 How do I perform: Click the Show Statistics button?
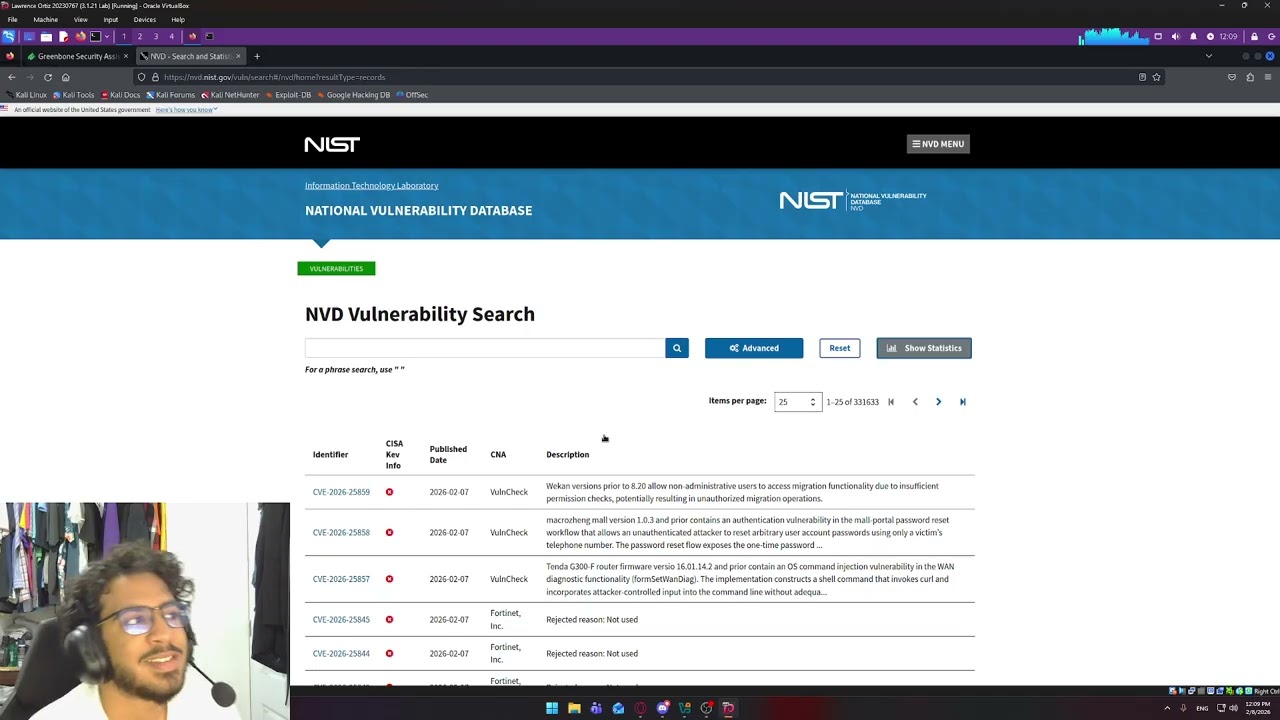(x=924, y=348)
